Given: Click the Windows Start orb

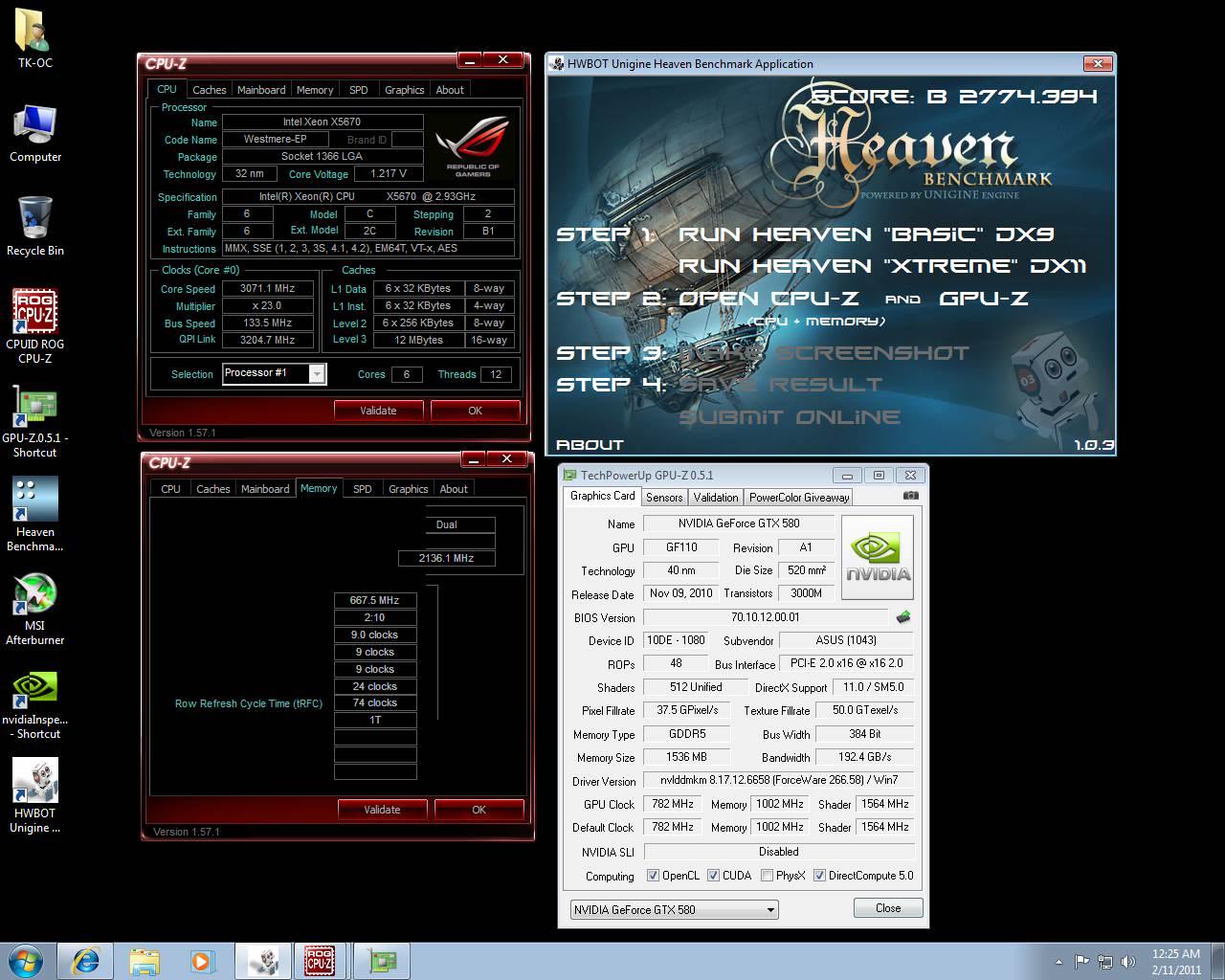Looking at the screenshot, I should point(27,961).
